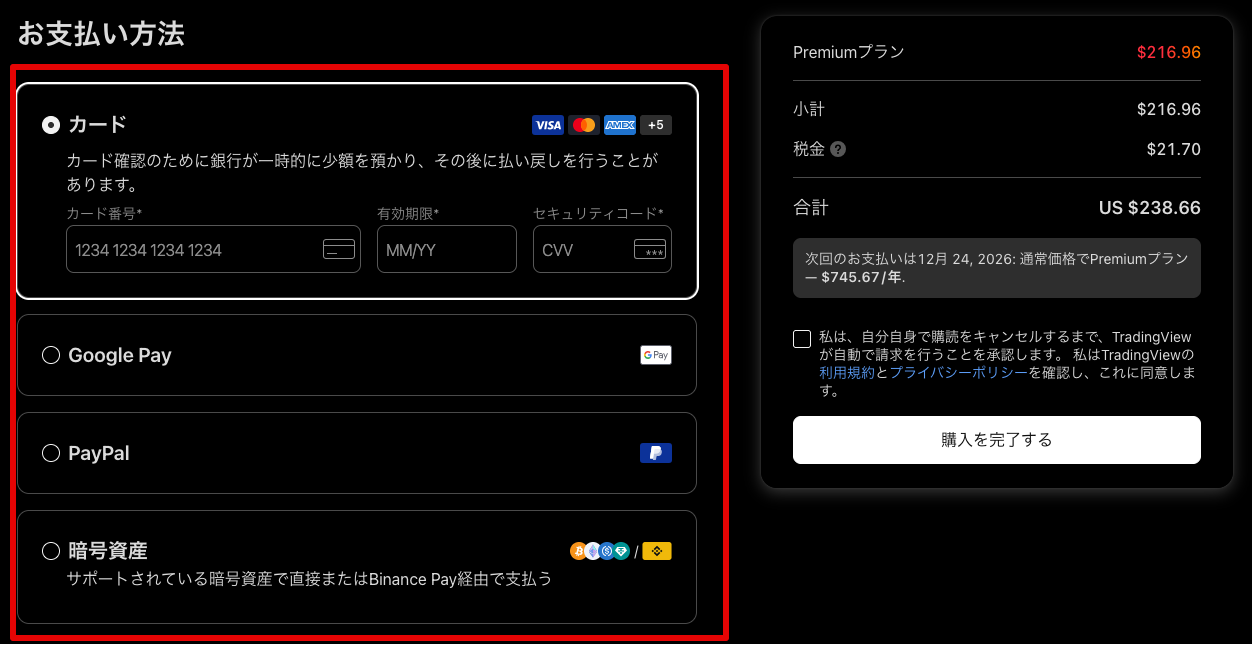Image resolution: width=1252 pixels, height=645 pixels.
Task: Expand the +5 more card types badge
Action: [656, 125]
